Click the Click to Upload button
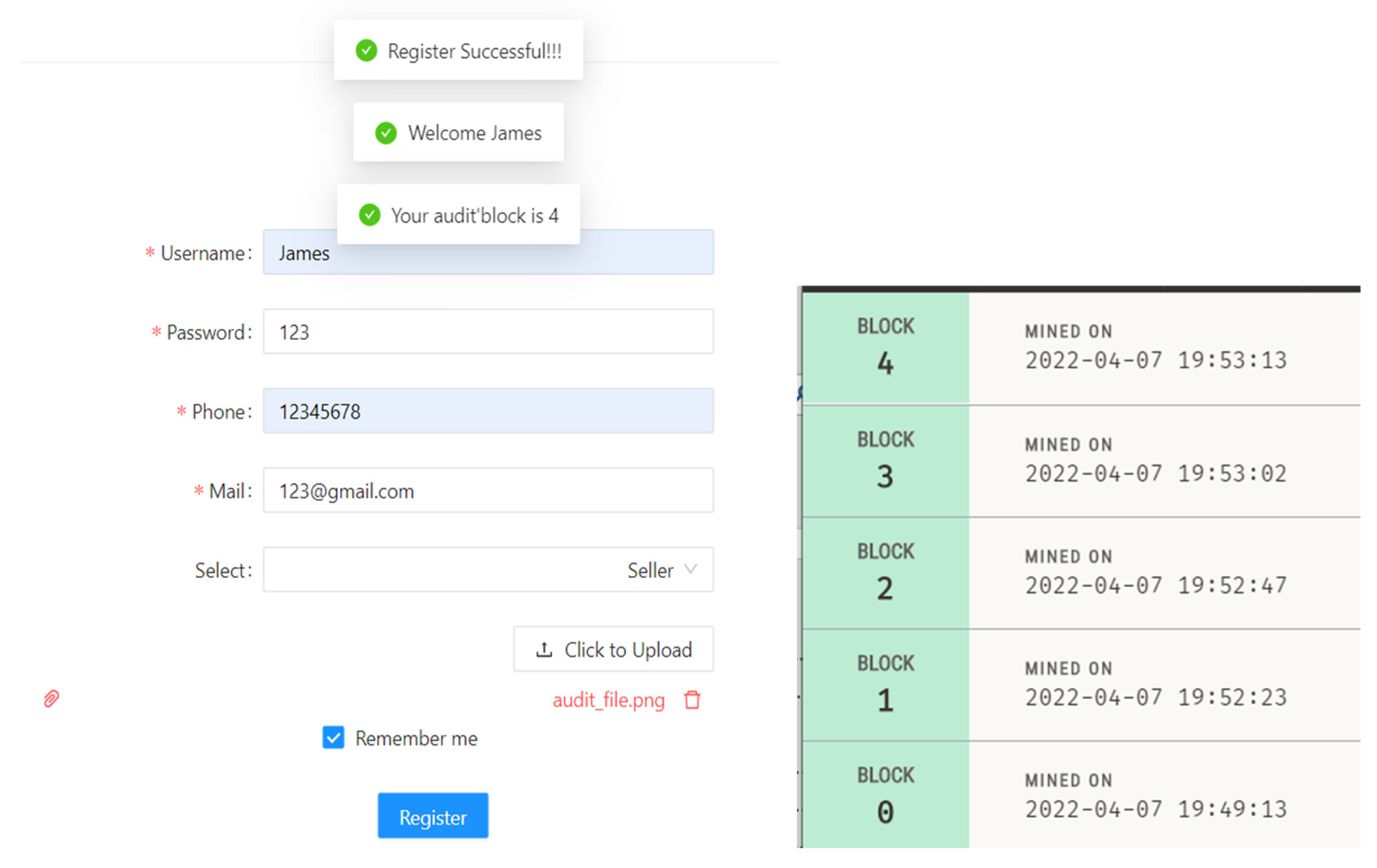This screenshot has height=868, width=1377. [614, 649]
